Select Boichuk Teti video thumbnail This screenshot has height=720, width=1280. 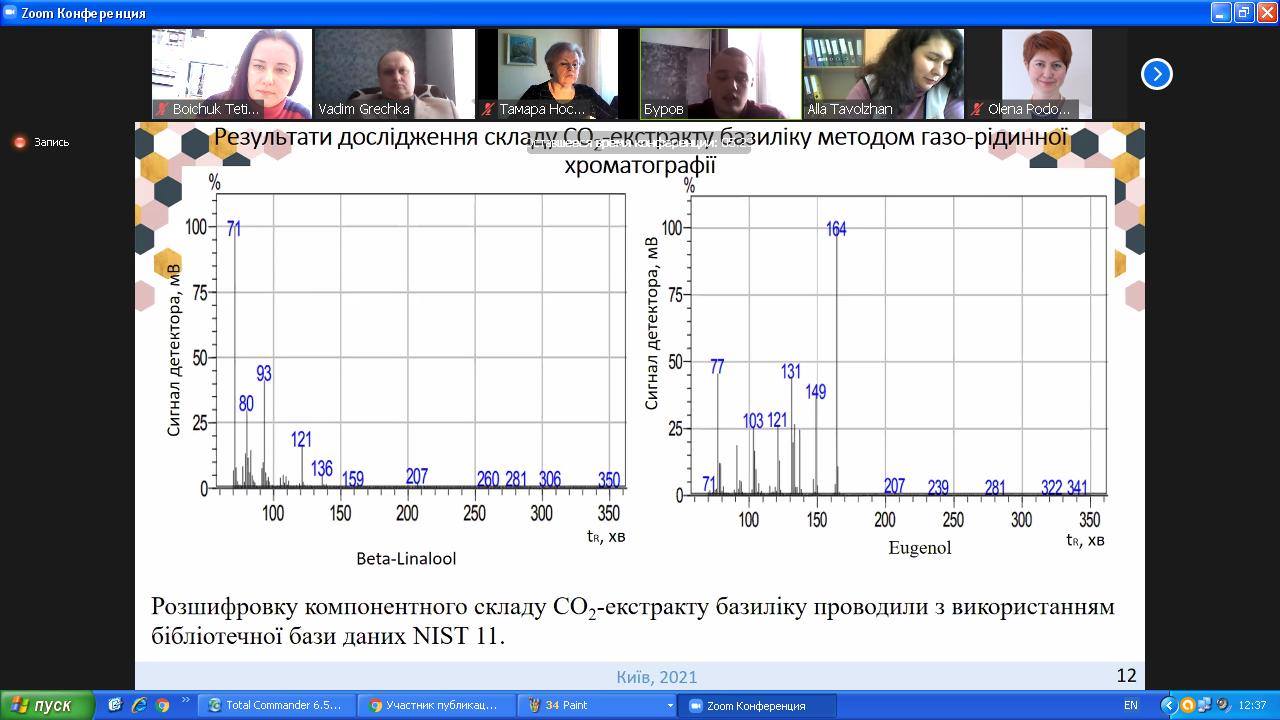232,74
